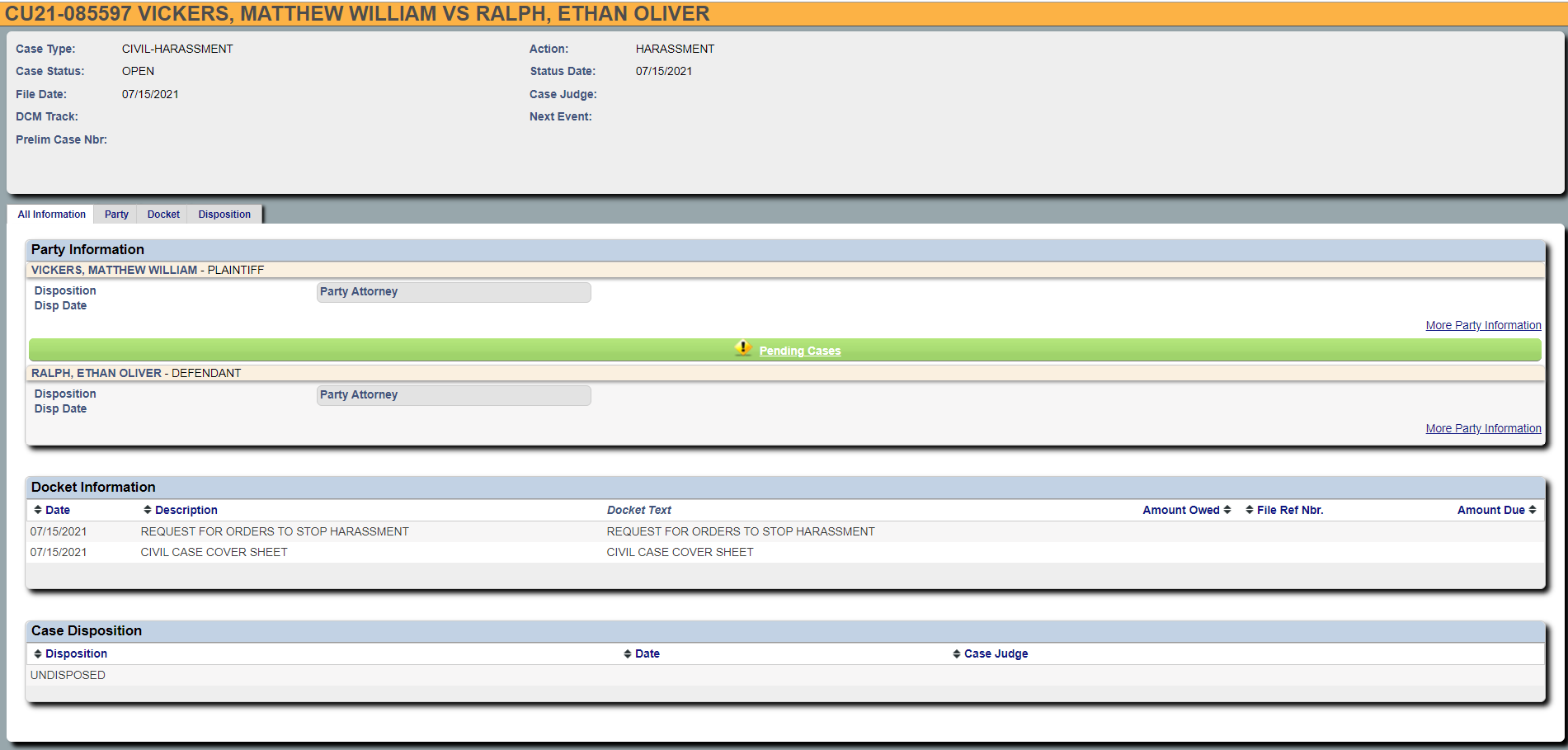Click the date of the REQUEST FOR ORDERS row
Screen dimensions: 1568x750
click(59, 531)
